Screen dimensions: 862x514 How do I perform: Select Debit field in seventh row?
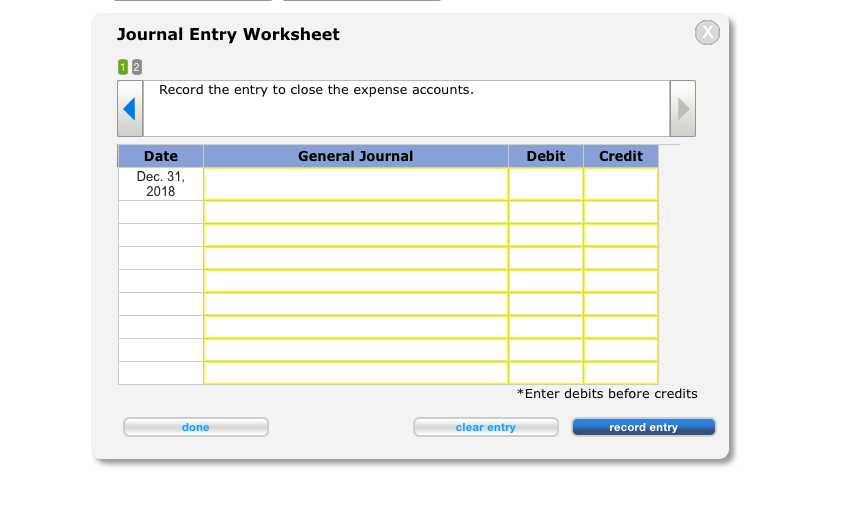click(x=546, y=328)
